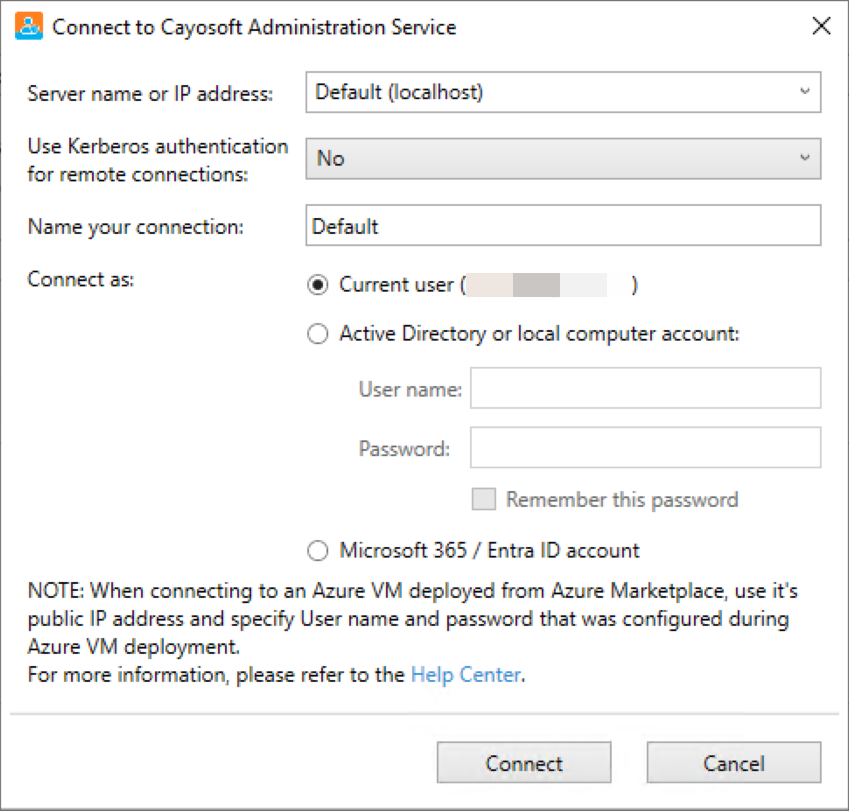Open the Help Center link

pyautogui.click(x=466, y=675)
